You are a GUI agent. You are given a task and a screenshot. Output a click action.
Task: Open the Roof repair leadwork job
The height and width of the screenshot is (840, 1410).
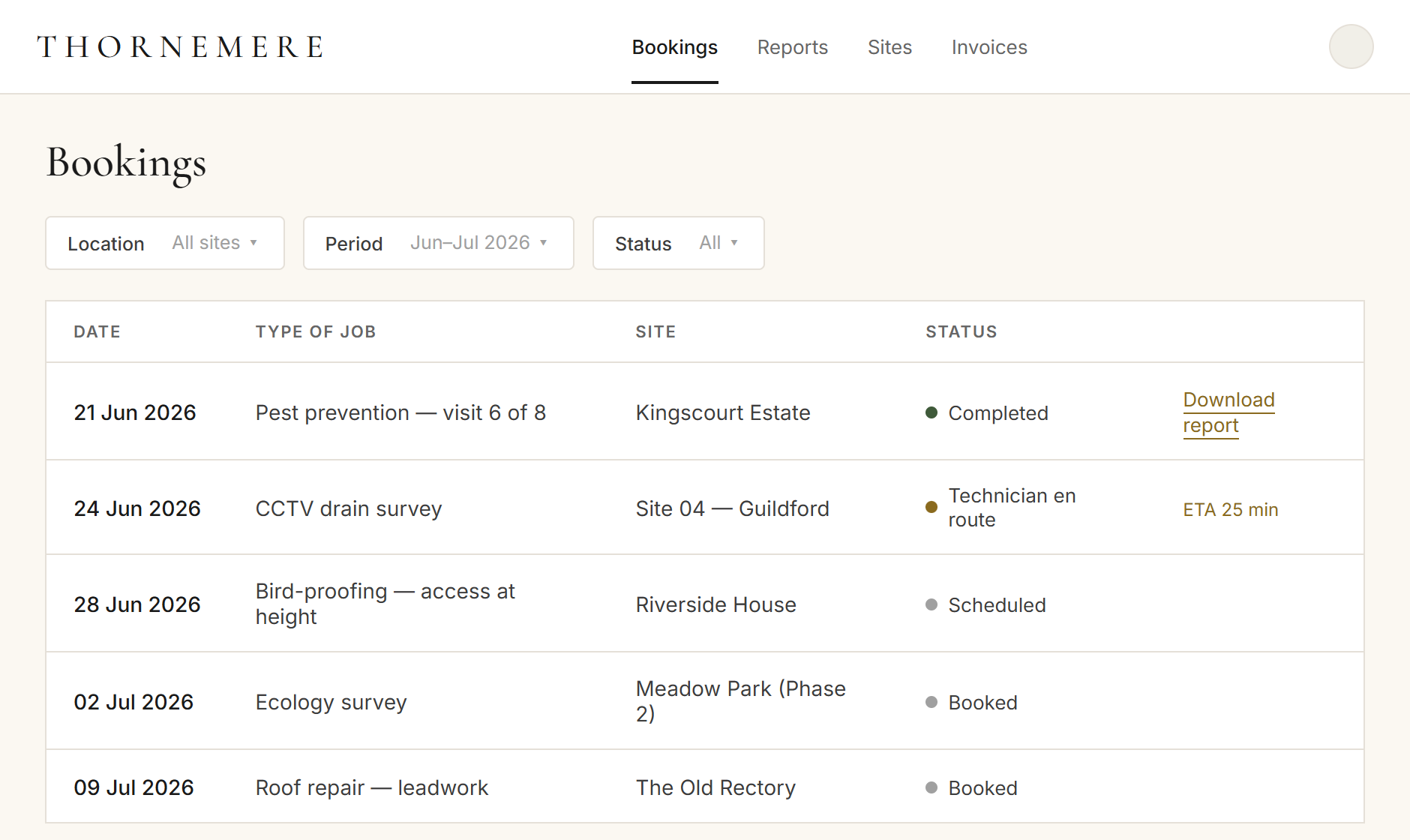pos(371,787)
